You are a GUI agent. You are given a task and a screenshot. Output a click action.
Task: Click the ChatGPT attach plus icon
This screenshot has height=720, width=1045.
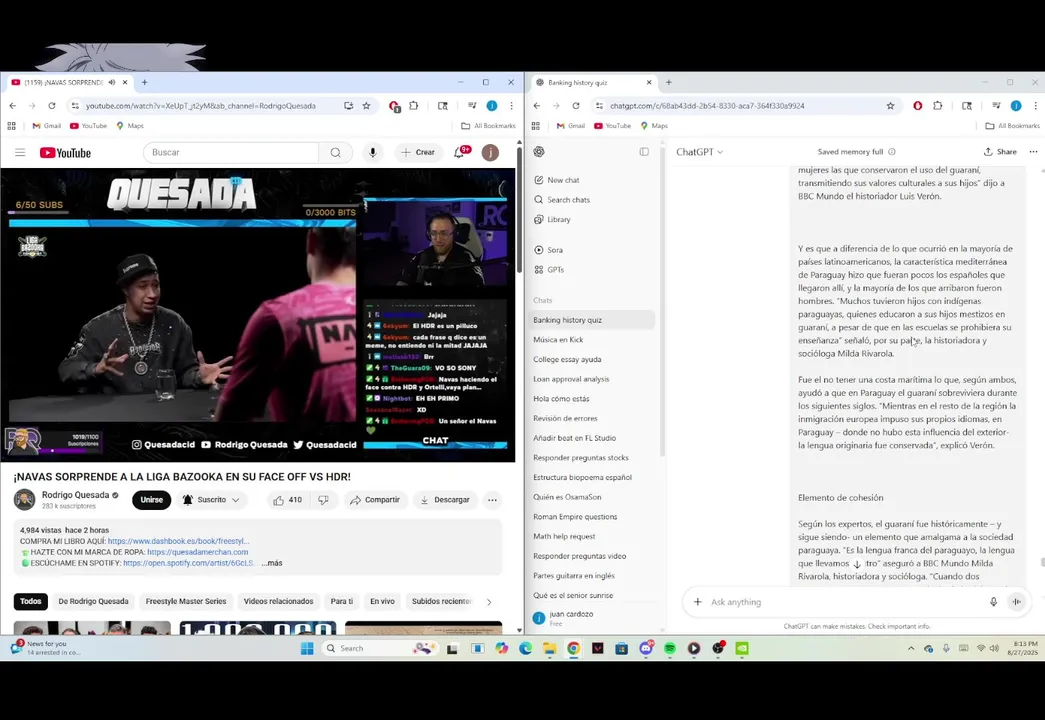(x=697, y=602)
